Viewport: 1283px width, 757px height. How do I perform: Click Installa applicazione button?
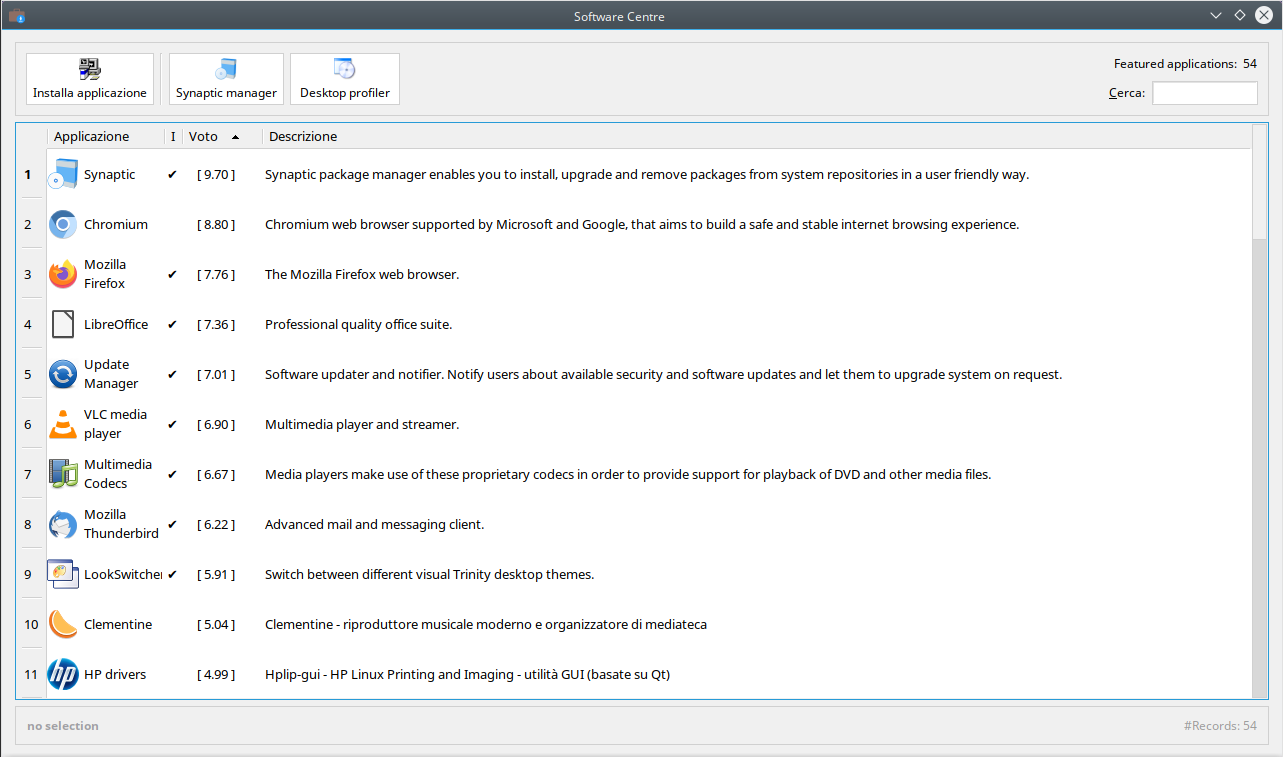[90, 79]
